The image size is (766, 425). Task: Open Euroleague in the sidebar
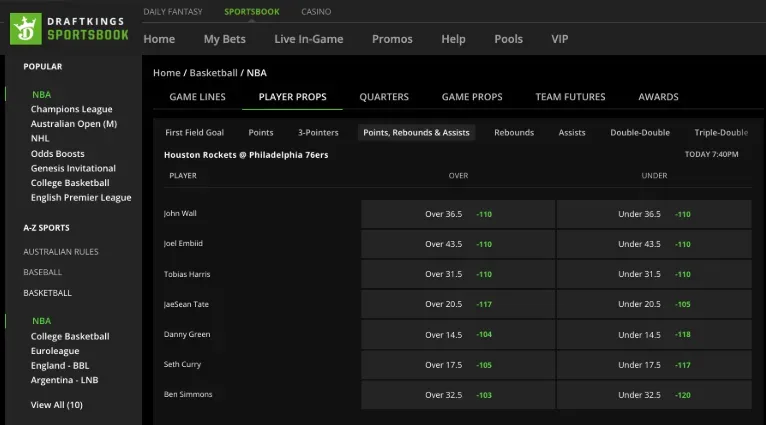pos(55,351)
